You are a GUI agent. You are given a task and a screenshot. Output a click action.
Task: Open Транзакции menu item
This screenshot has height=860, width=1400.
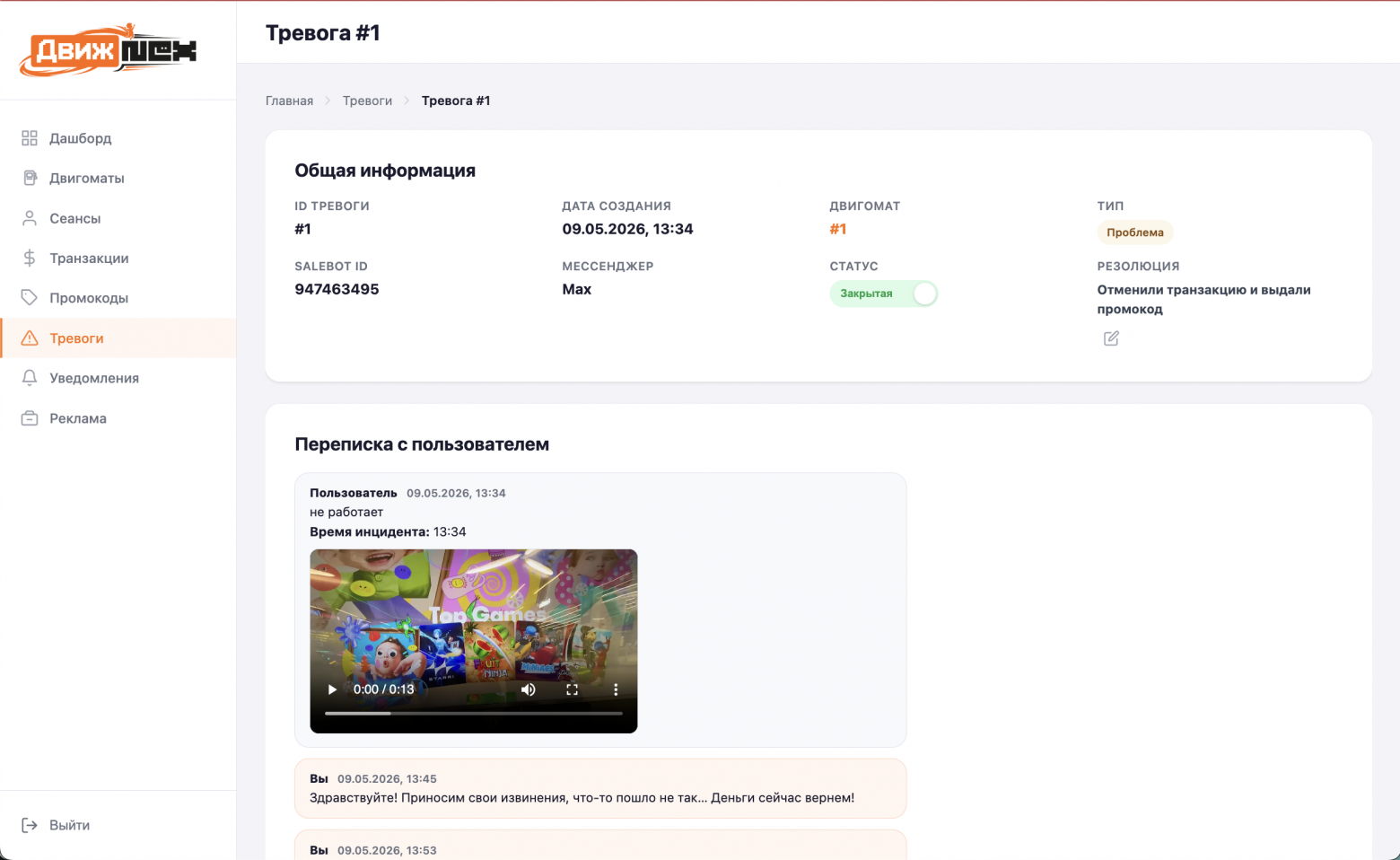tap(118, 258)
